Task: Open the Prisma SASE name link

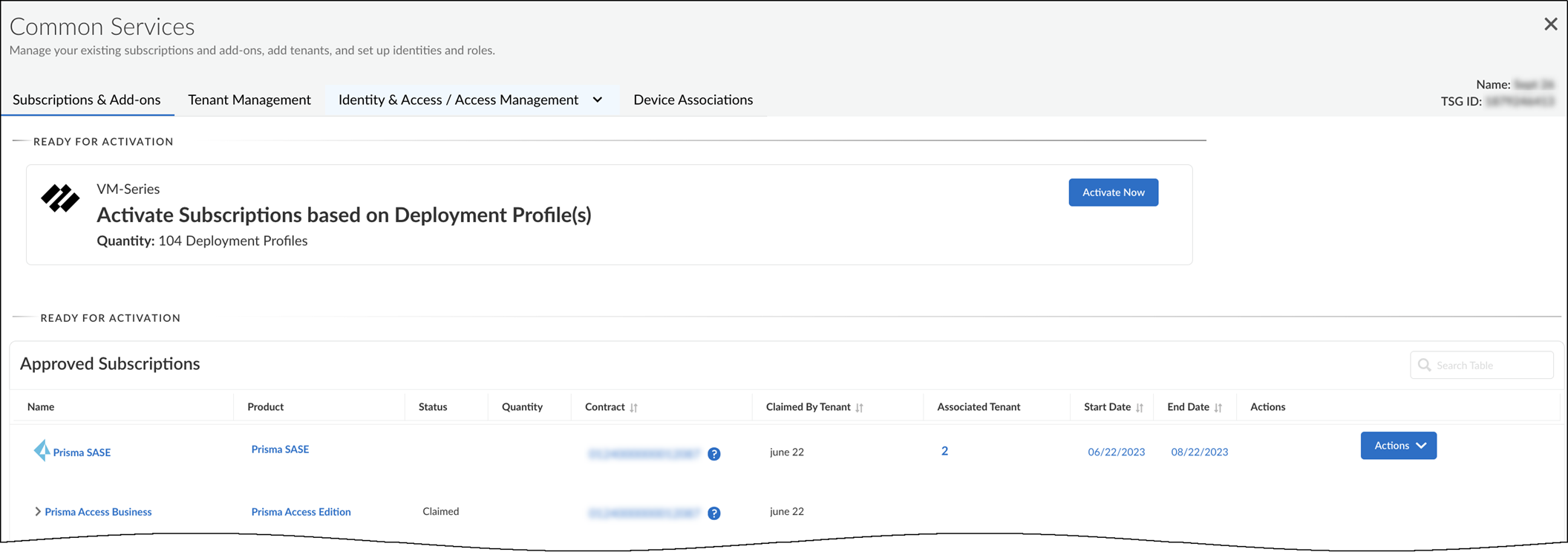Action: click(82, 452)
